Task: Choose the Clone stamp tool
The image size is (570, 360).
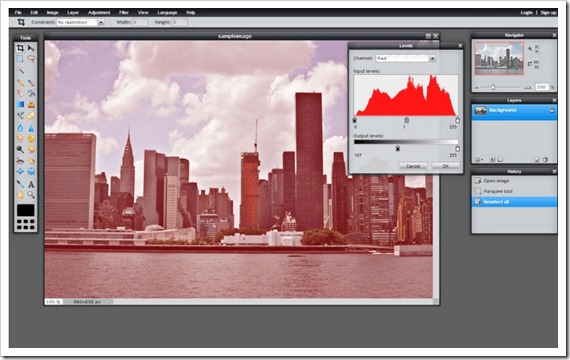Action: tap(31, 104)
